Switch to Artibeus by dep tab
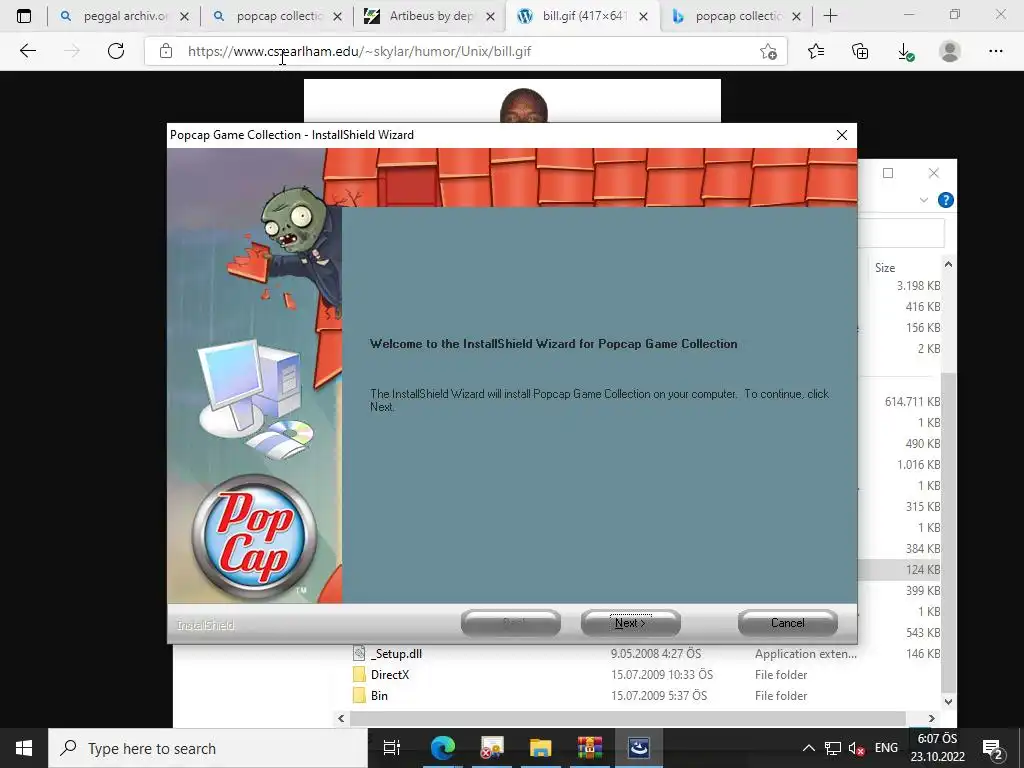Image resolution: width=1024 pixels, height=768 pixels. pyautogui.click(x=430, y=16)
